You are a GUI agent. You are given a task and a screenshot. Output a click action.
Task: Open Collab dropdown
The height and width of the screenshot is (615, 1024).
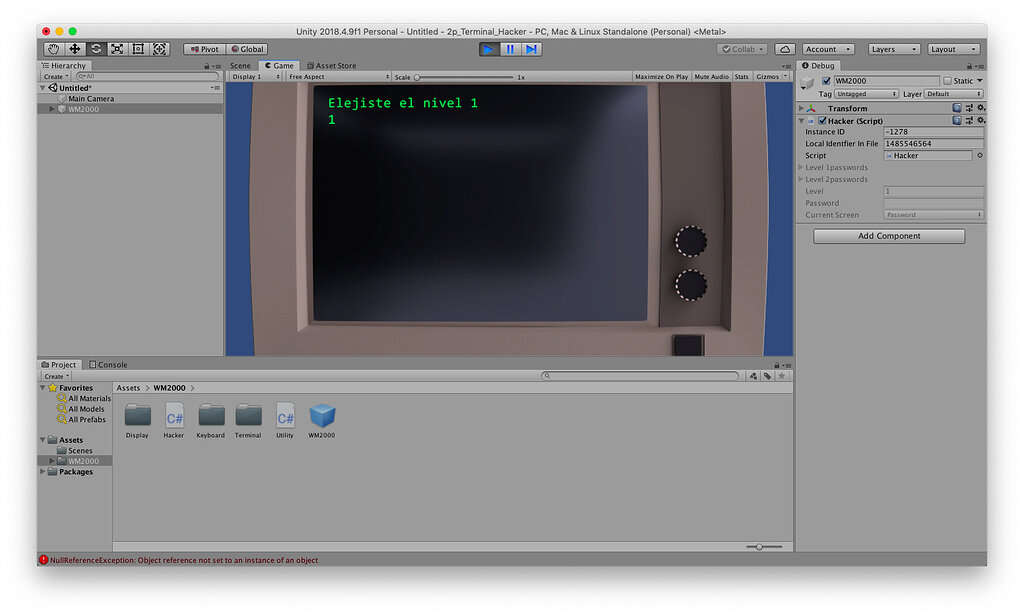742,49
